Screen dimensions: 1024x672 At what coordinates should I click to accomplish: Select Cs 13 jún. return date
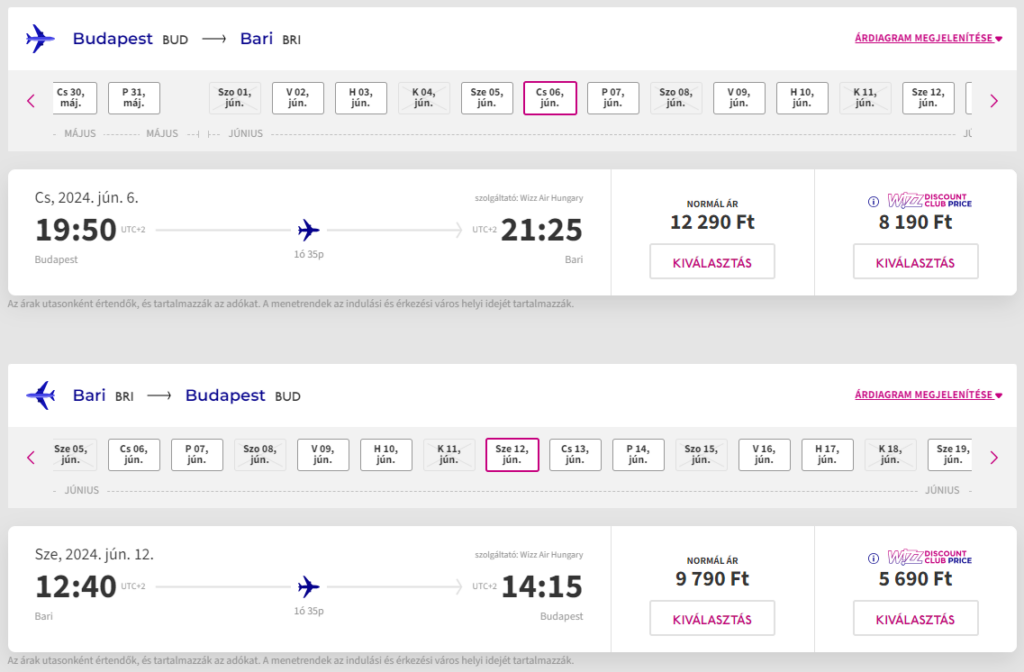click(x=575, y=455)
